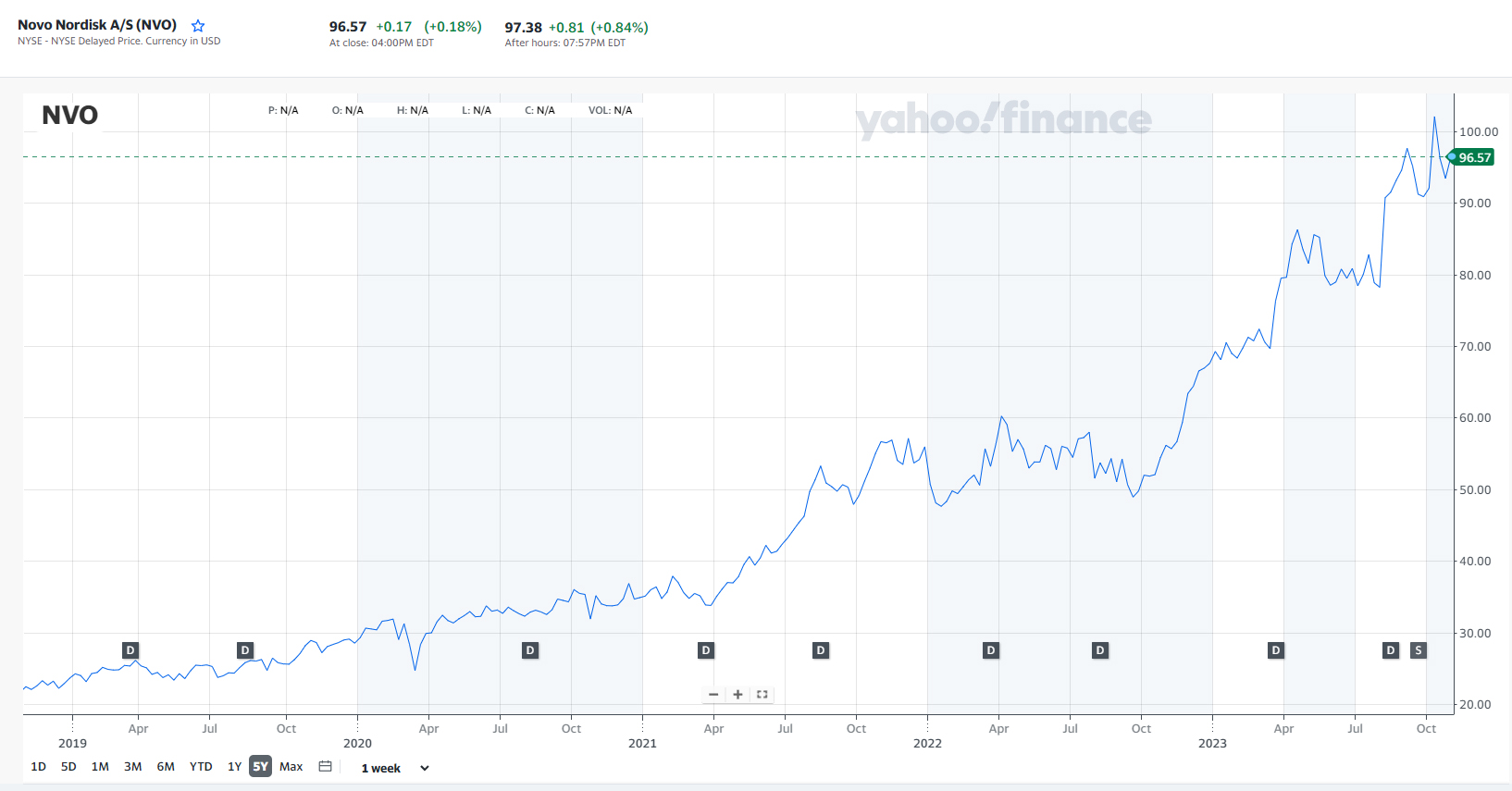
Task: Click the 100.00 price axis label
Action: tap(1479, 131)
